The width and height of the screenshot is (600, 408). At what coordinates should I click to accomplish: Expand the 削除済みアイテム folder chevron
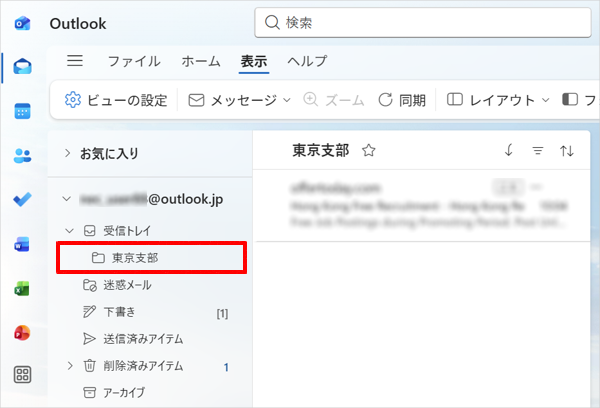(70, 366)
